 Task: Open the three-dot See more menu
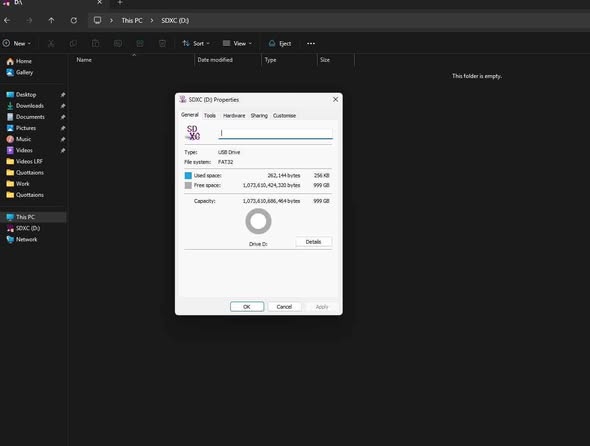311,44
